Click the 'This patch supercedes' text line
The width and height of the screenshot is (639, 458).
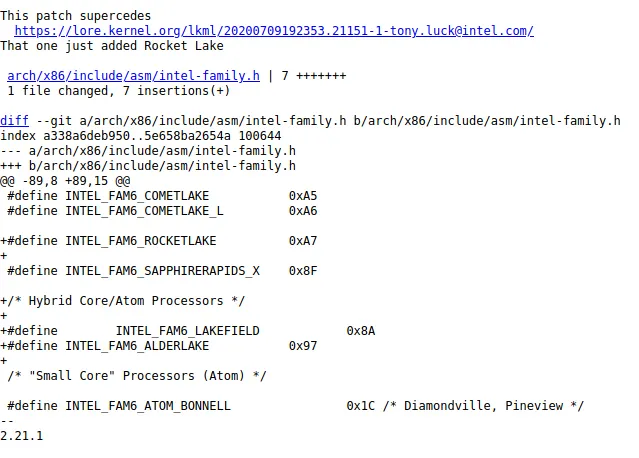[x=75, y=16]
